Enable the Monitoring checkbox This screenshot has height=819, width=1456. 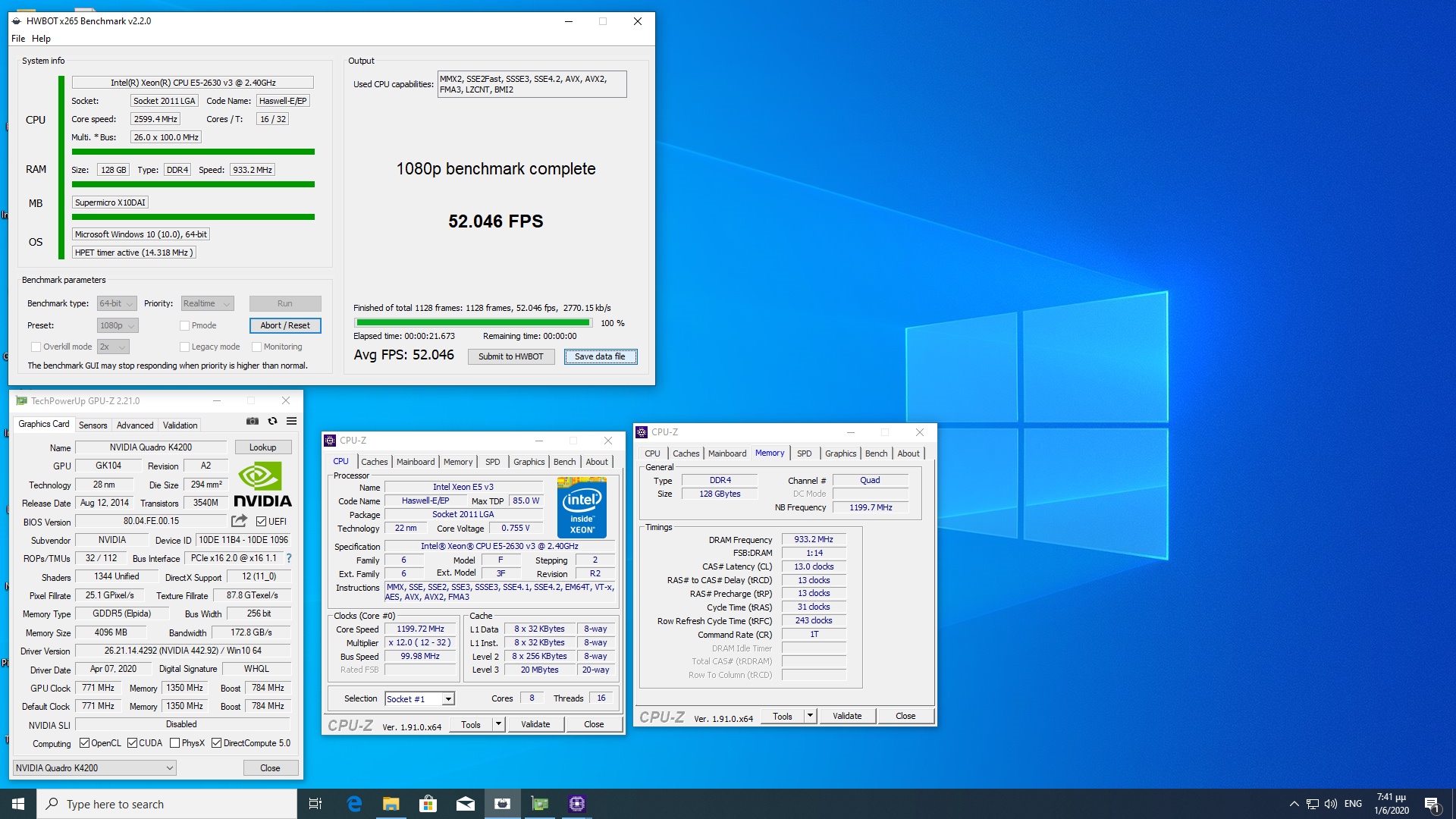coord(256,347)
